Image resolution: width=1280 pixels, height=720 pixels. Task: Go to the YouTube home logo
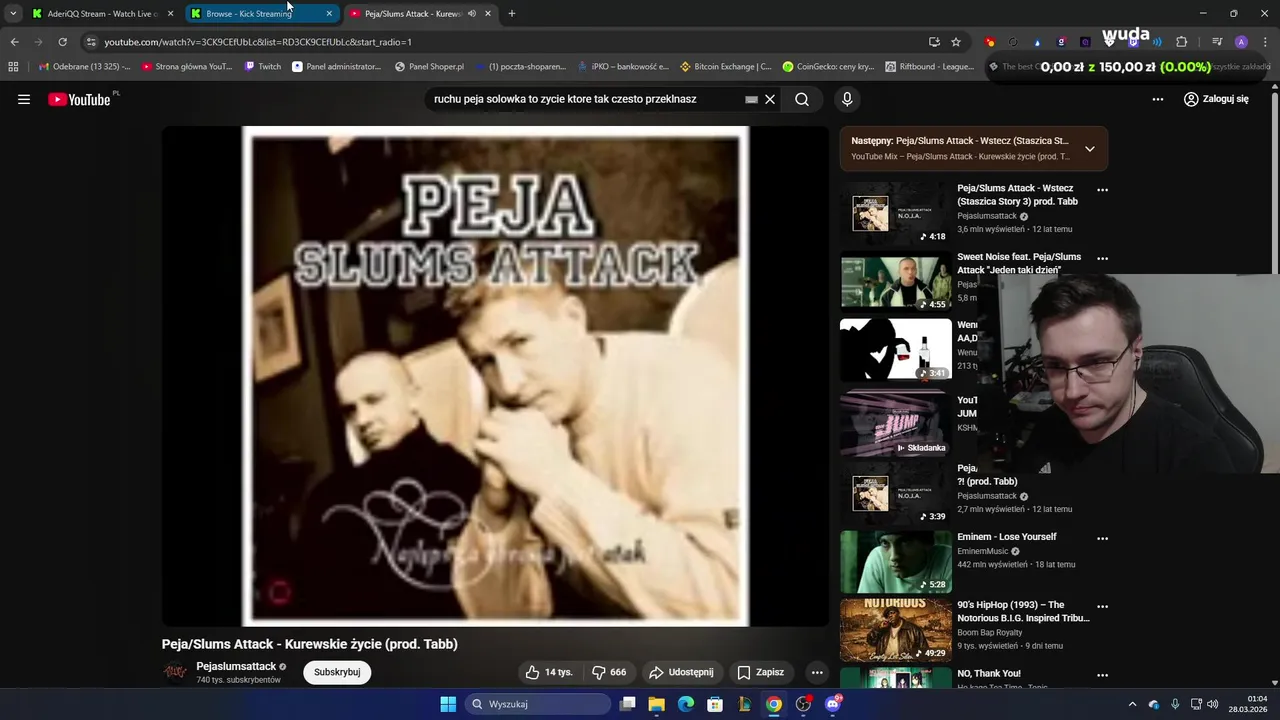click(79, 99)
